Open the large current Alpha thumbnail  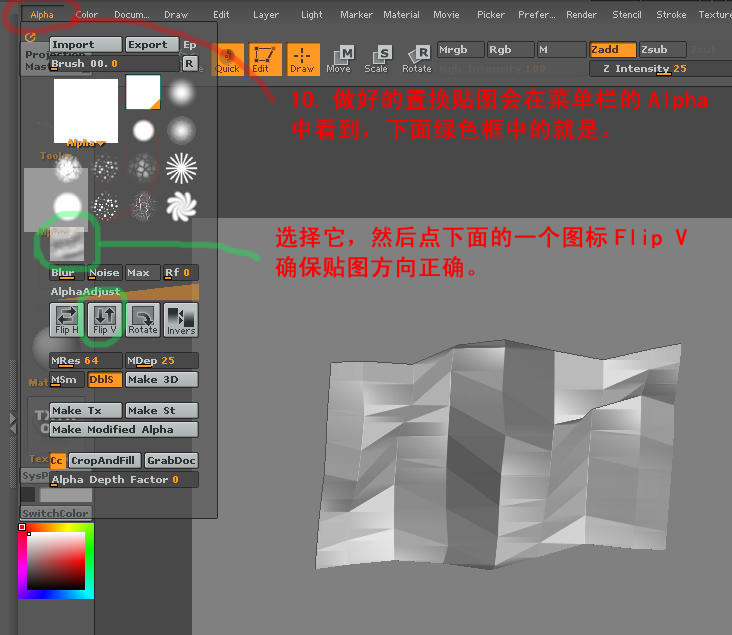tap(86, 111)
